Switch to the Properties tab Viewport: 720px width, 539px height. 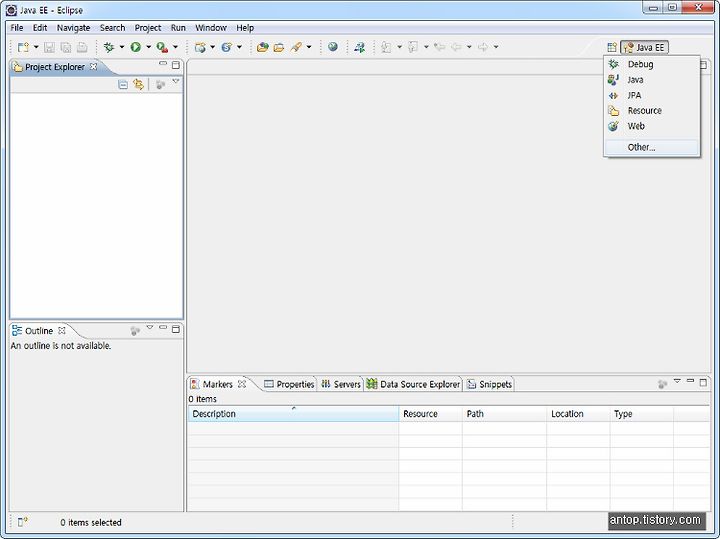(289, 384)
